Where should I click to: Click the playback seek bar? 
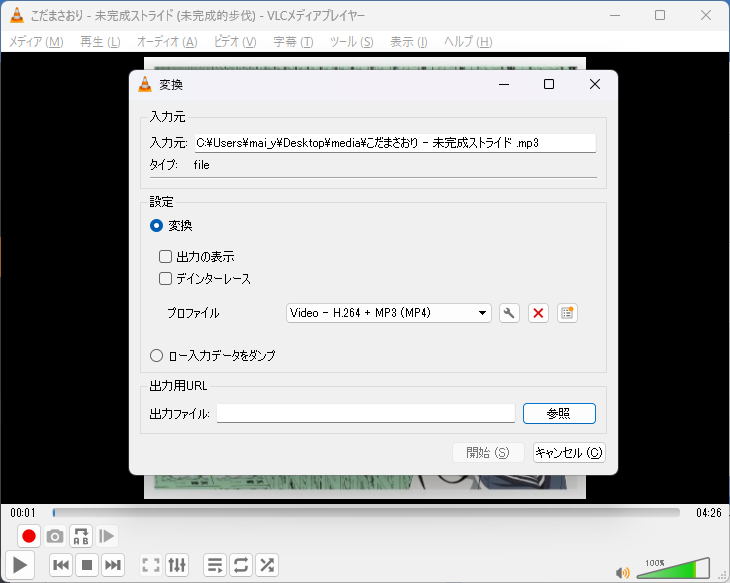tap(366, 513)
